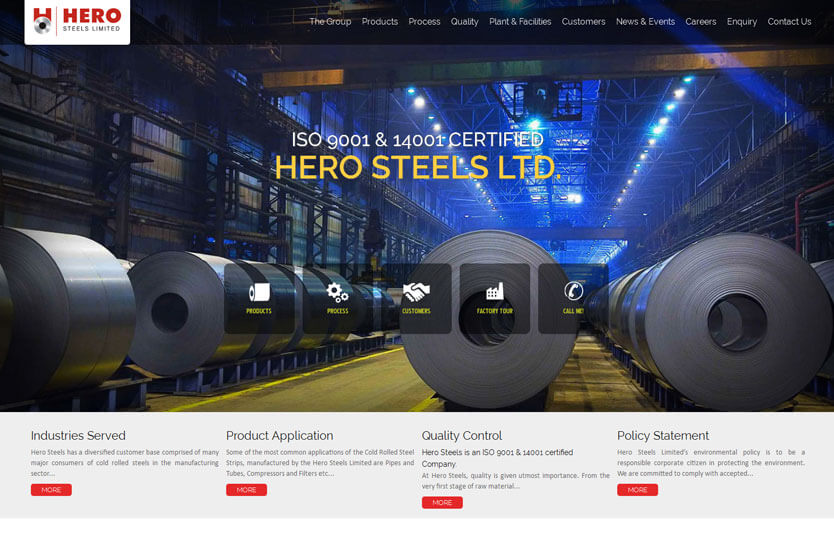This screenshot has height=538, width=834.
Task: Click MORE under Quality Control
Action: (x=442, y=502)
